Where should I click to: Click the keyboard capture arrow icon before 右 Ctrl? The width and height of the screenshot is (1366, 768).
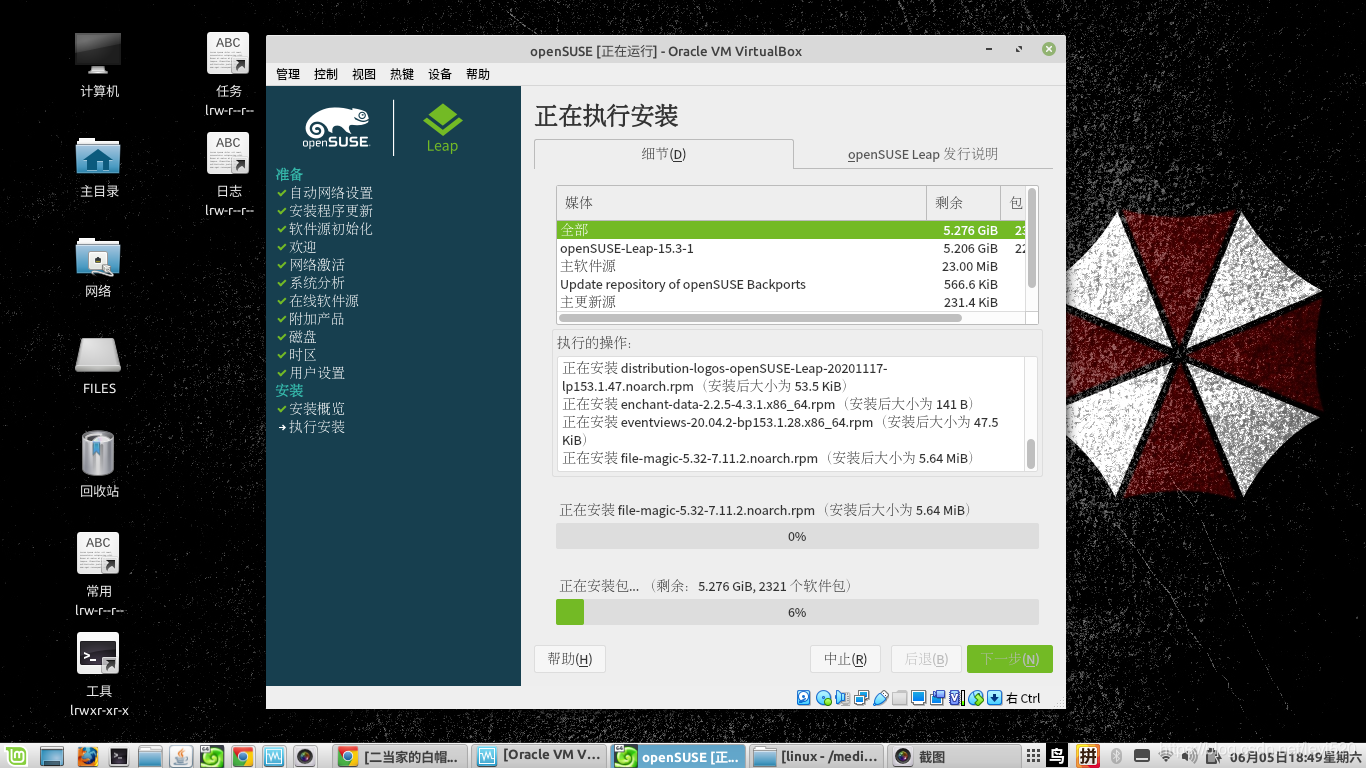(994, 698)
